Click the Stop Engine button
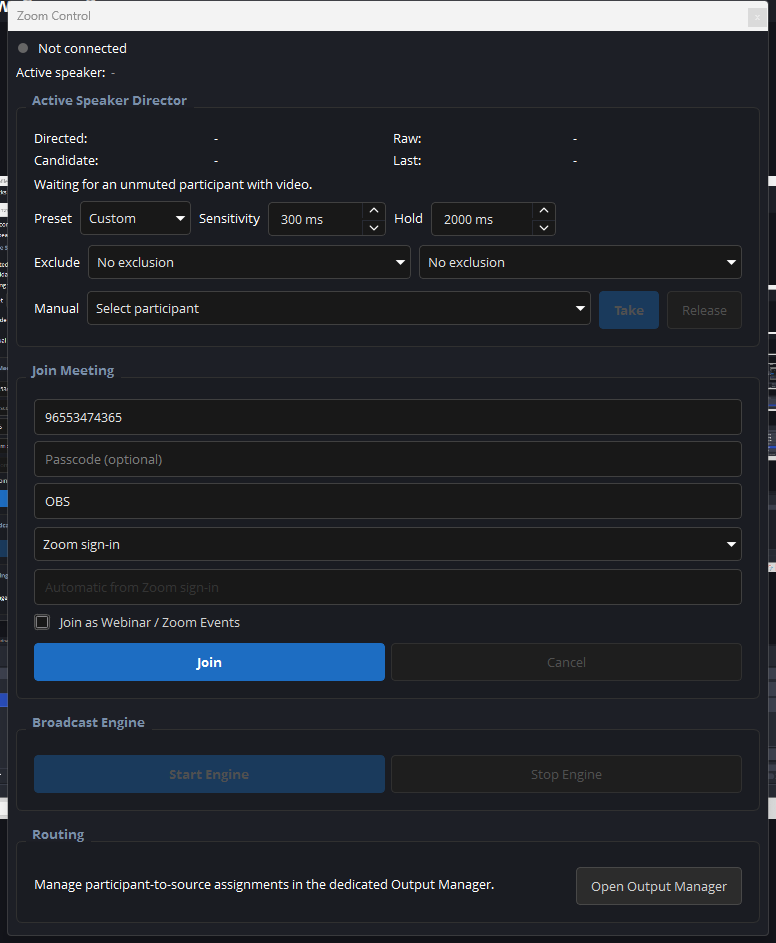 [566, 774]
